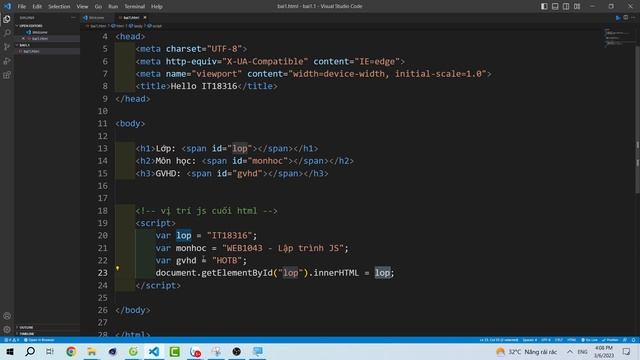This screenshot has width=640, height=360.
Task: Close bai1.html in Open Editors list
Action: coord(23,38)
